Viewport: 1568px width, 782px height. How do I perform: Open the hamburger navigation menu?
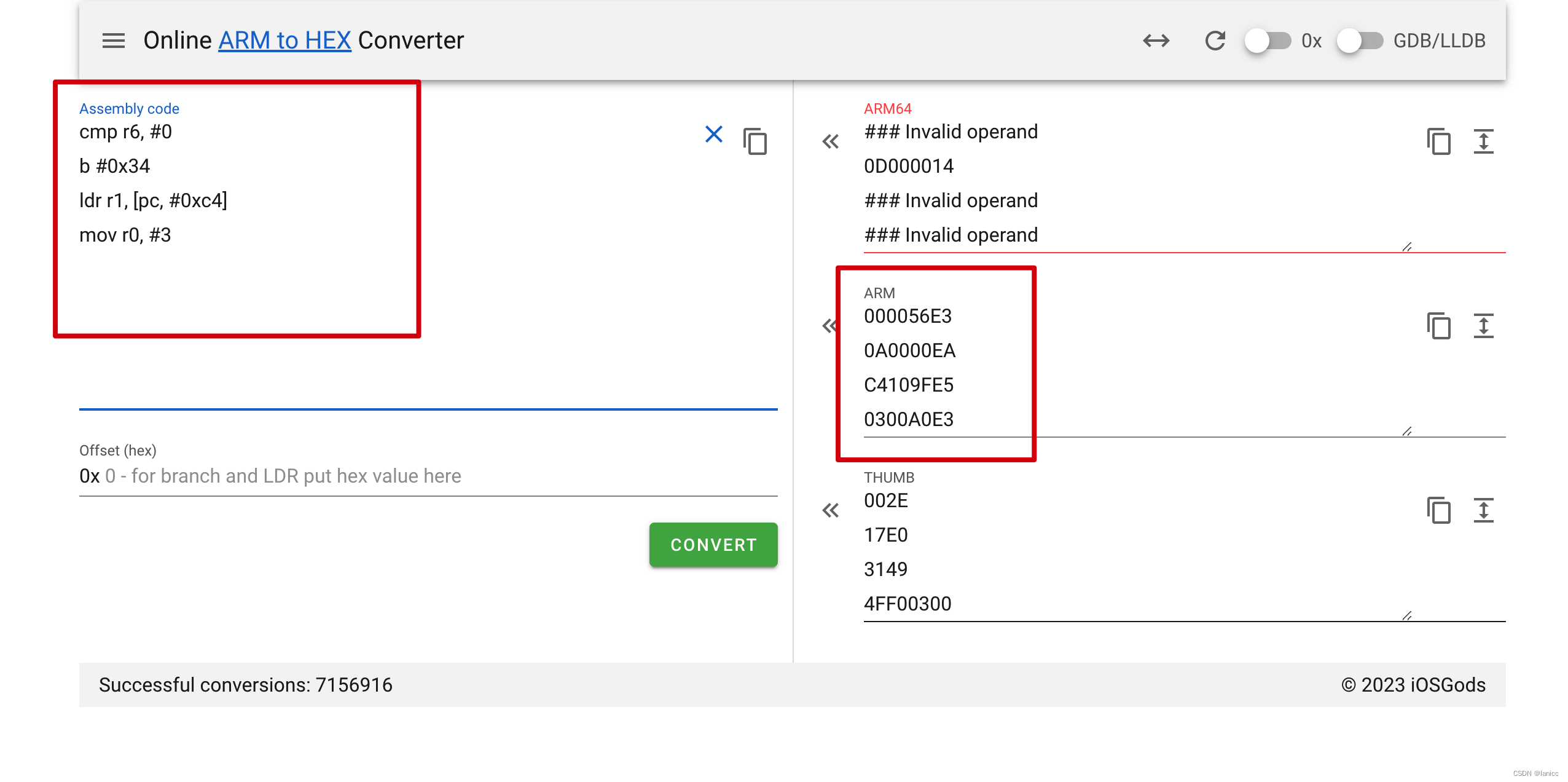click(113, 41)
